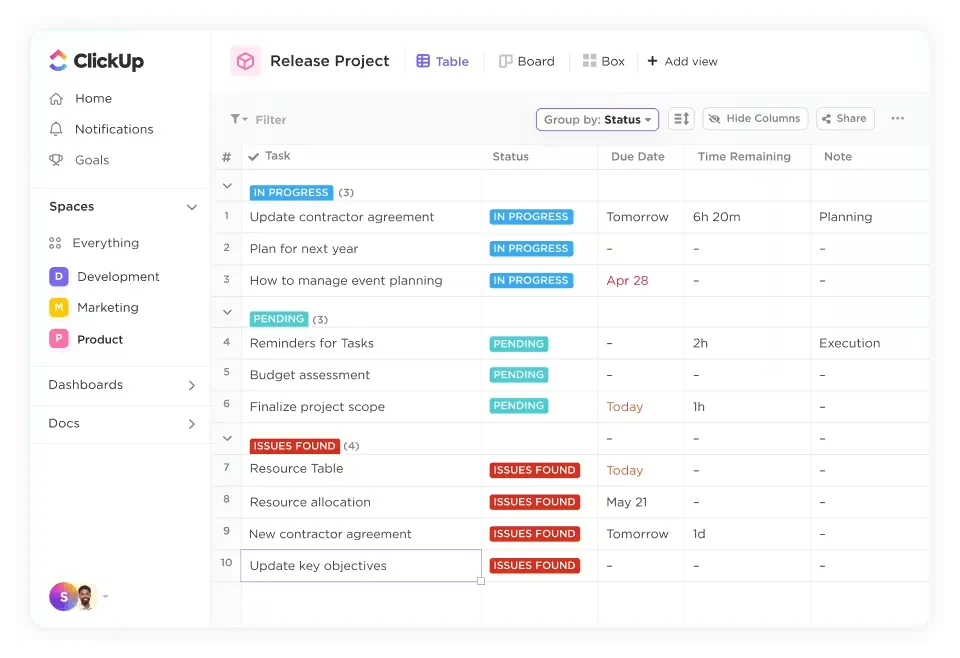This screenshot has height=658, width=960.
Task: Open the three-dot more options menu
Action: tap(898, 118)
